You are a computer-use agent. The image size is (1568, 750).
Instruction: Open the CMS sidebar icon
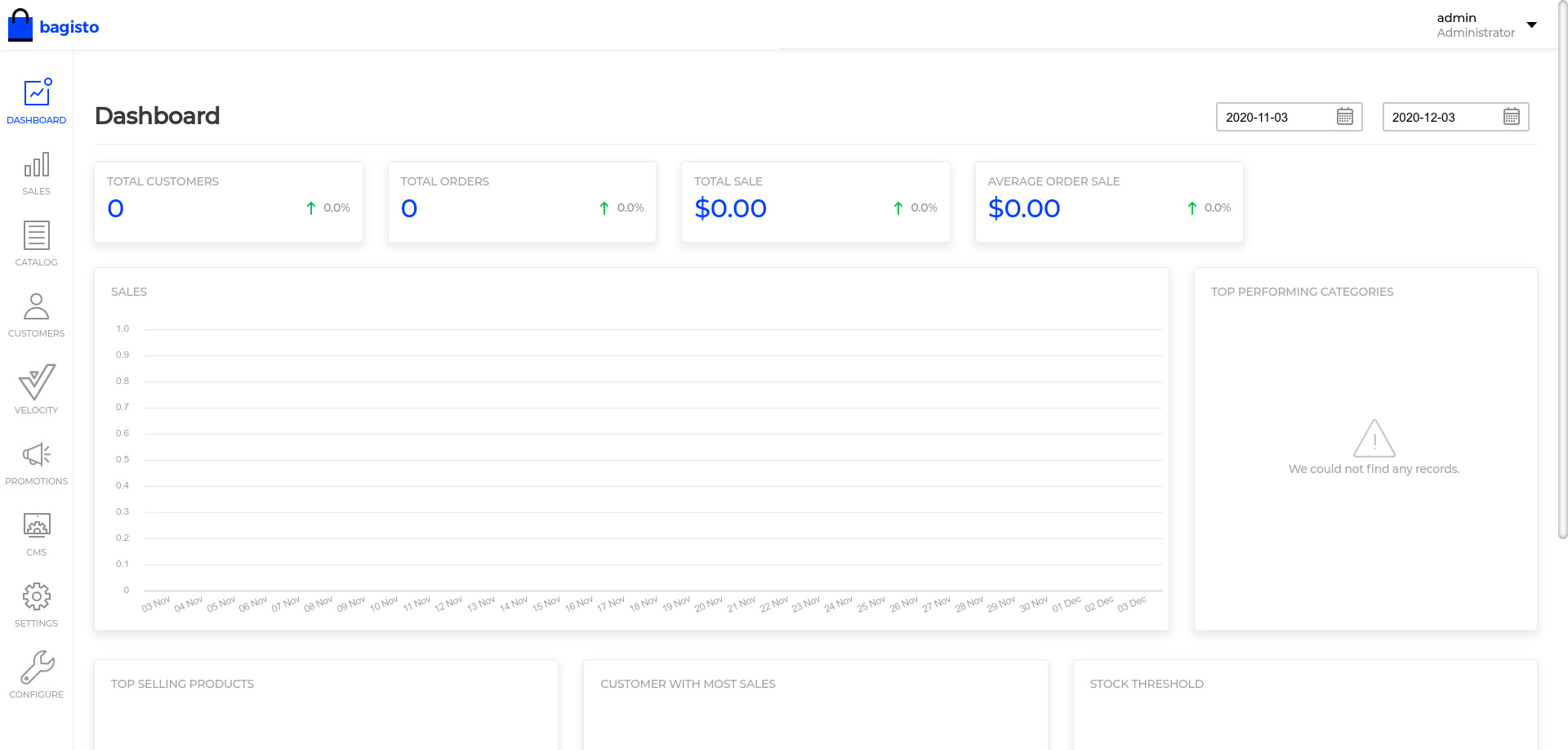point(36,525)
